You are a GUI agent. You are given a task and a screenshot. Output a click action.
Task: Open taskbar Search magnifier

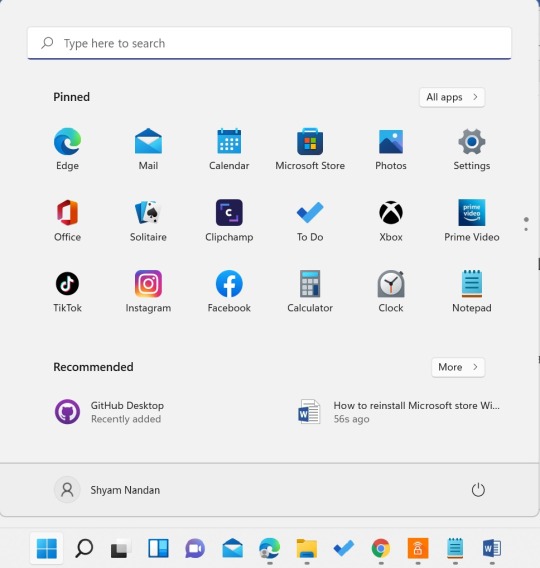coord(84,548)
